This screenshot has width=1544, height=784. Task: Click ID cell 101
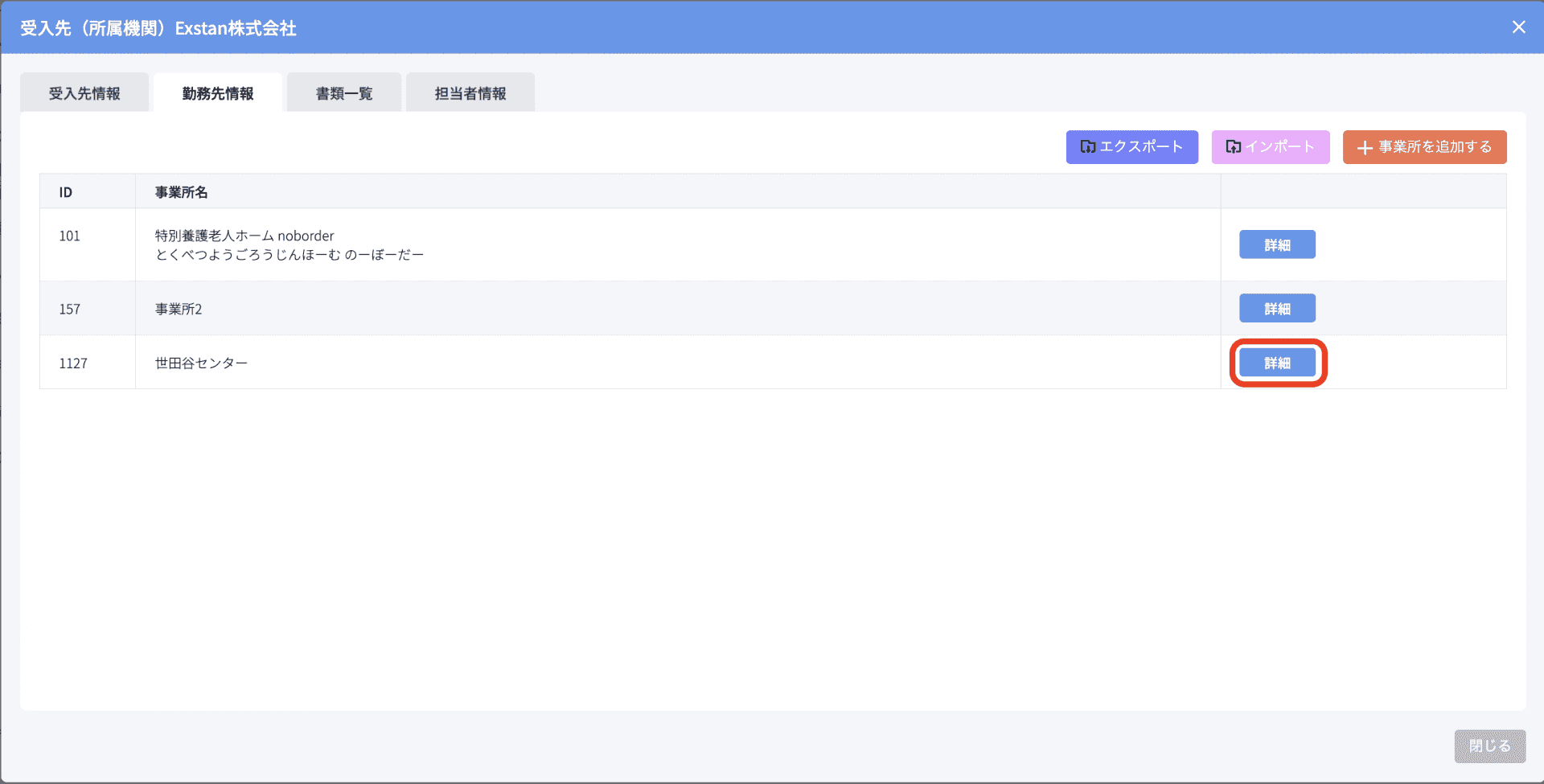tap(70, 236)
